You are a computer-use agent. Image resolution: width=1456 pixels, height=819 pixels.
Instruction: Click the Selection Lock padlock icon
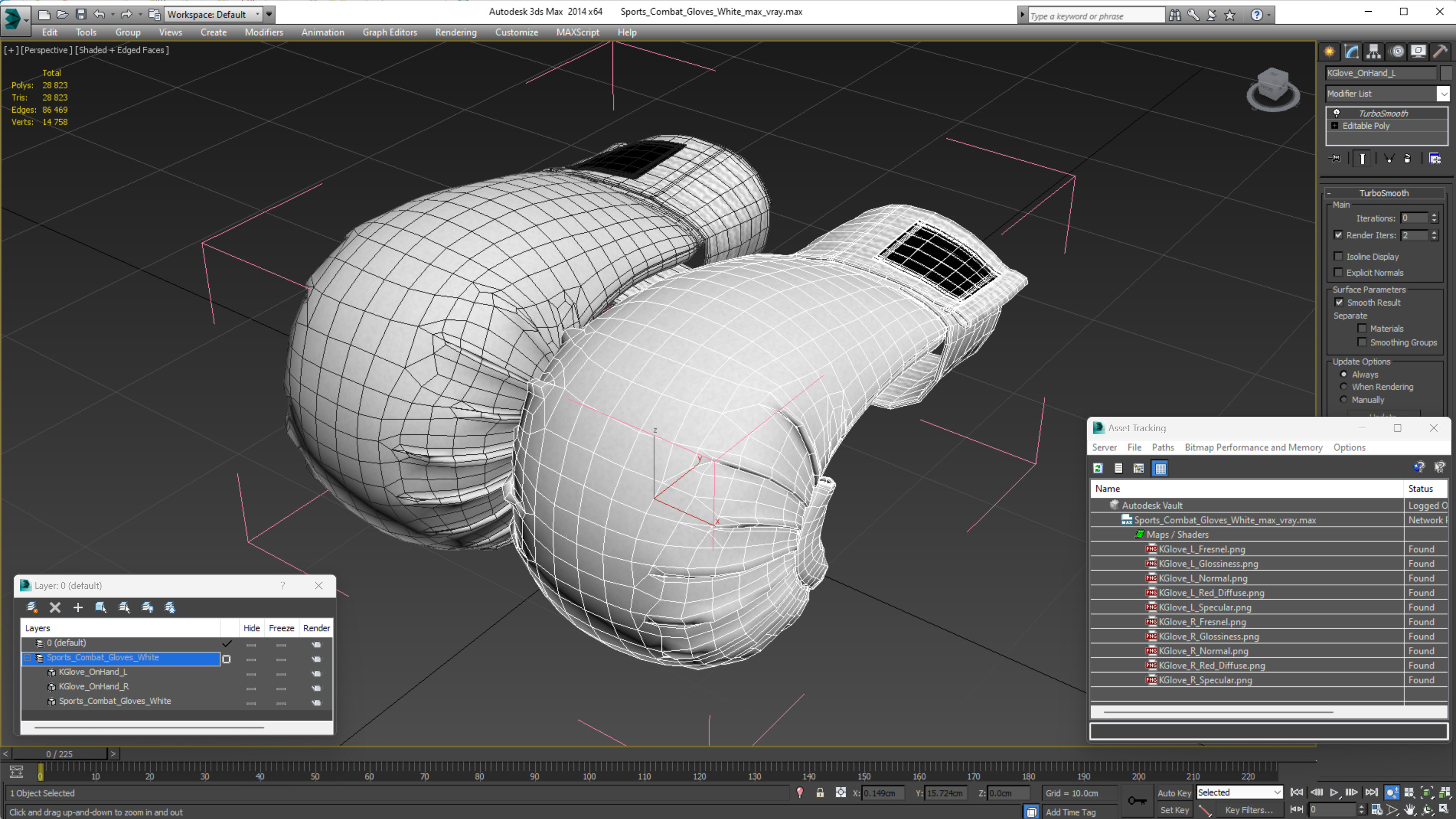pyautogui.click(x=820, y=792)
